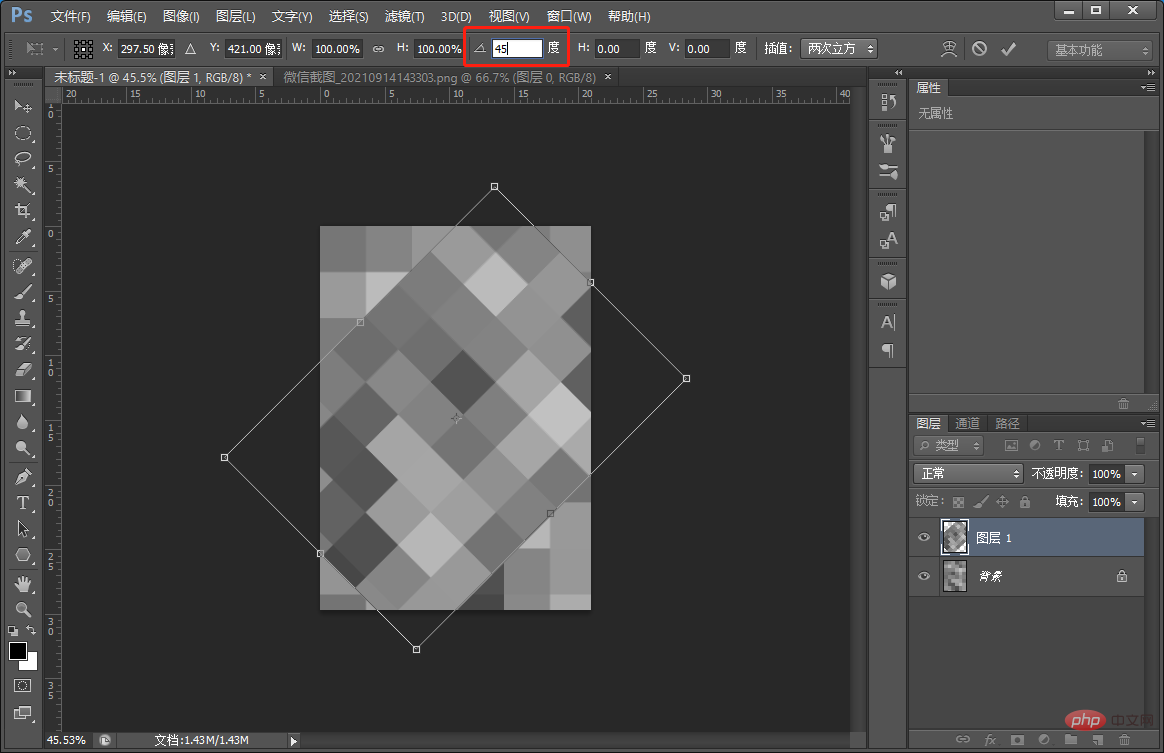The width and height of the screenshot is (1164, 753).
Task: Switch between free transform and warp modes
Action: [x=949, y=49]
